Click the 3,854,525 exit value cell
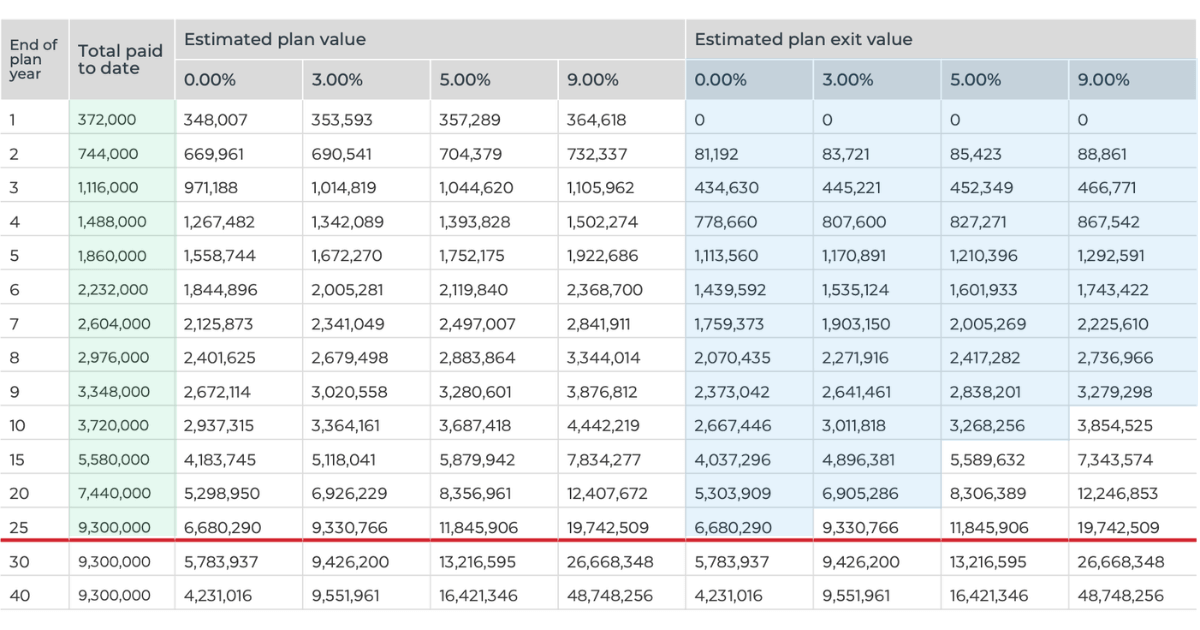This screenshot has width=1200, height=630. point(1115,426)
